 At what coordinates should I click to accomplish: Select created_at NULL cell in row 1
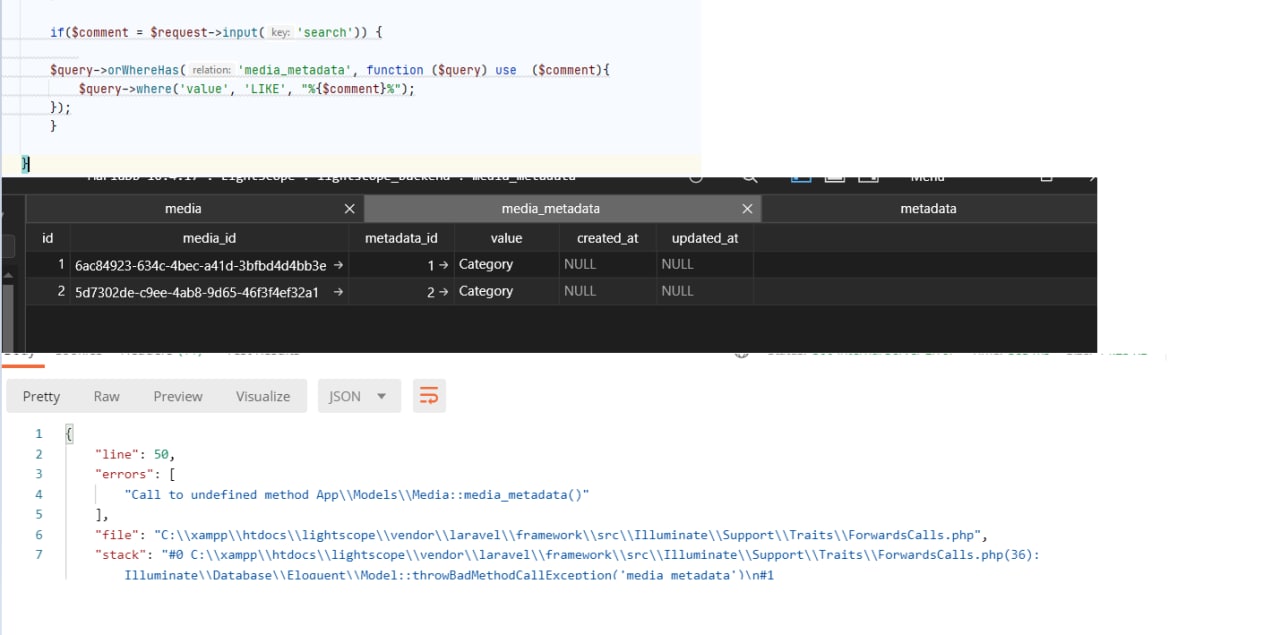point(608,265)
